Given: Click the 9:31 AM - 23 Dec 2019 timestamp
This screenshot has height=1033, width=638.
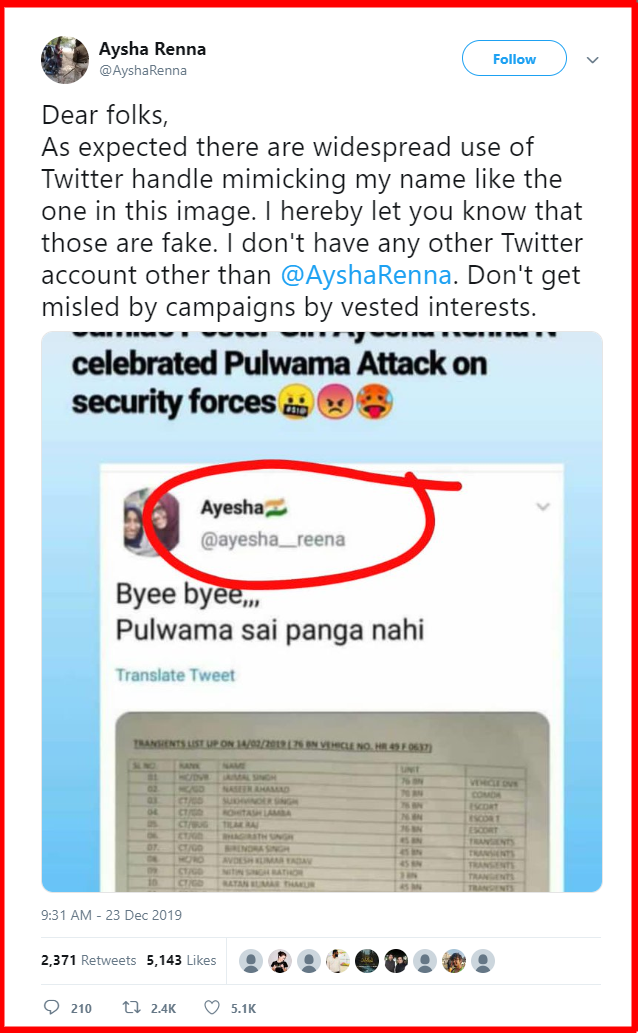Looking at the screenshot, I should (x=111, y=914).
